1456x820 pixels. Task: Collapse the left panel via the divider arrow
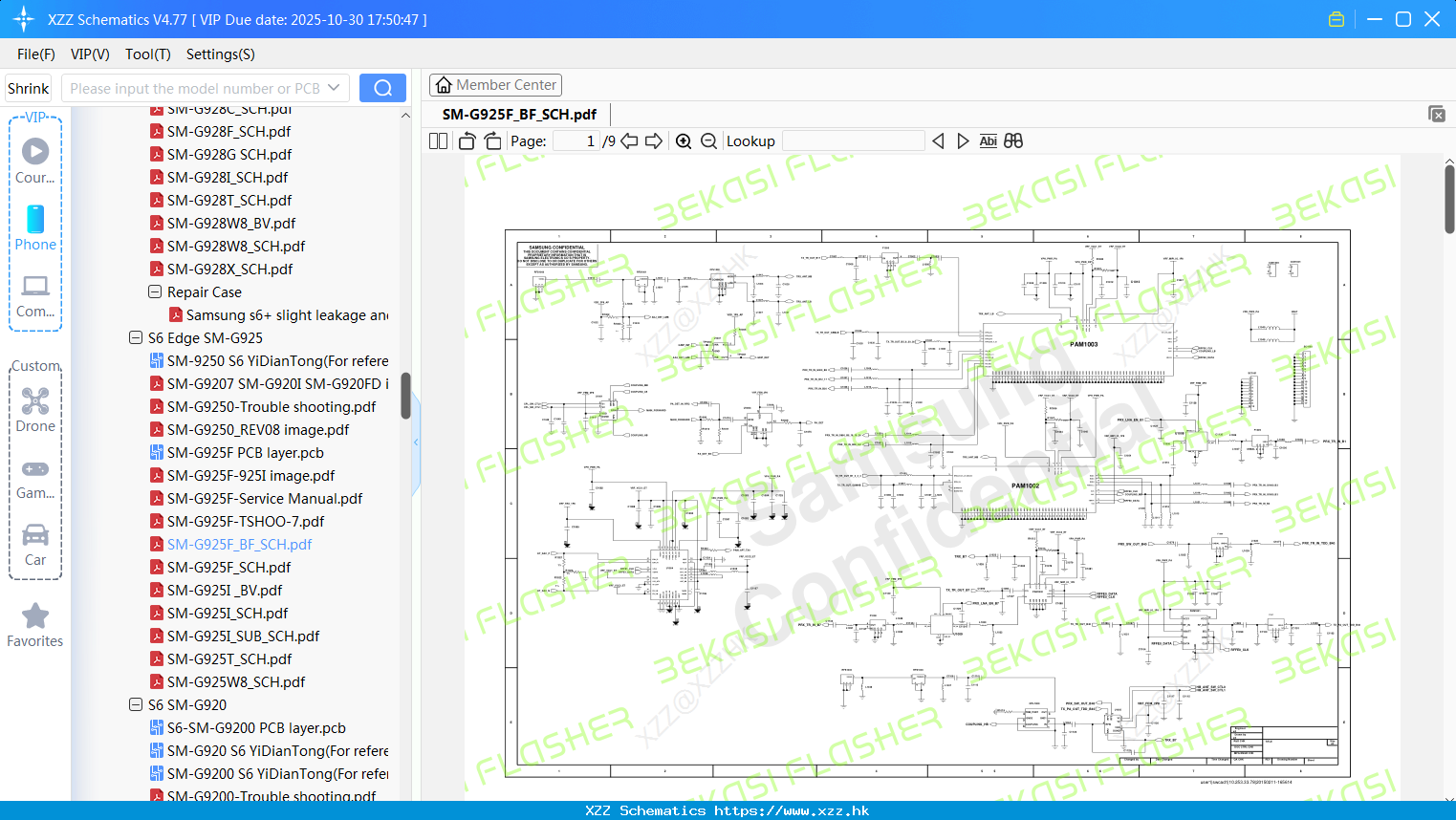click(416, 442)
